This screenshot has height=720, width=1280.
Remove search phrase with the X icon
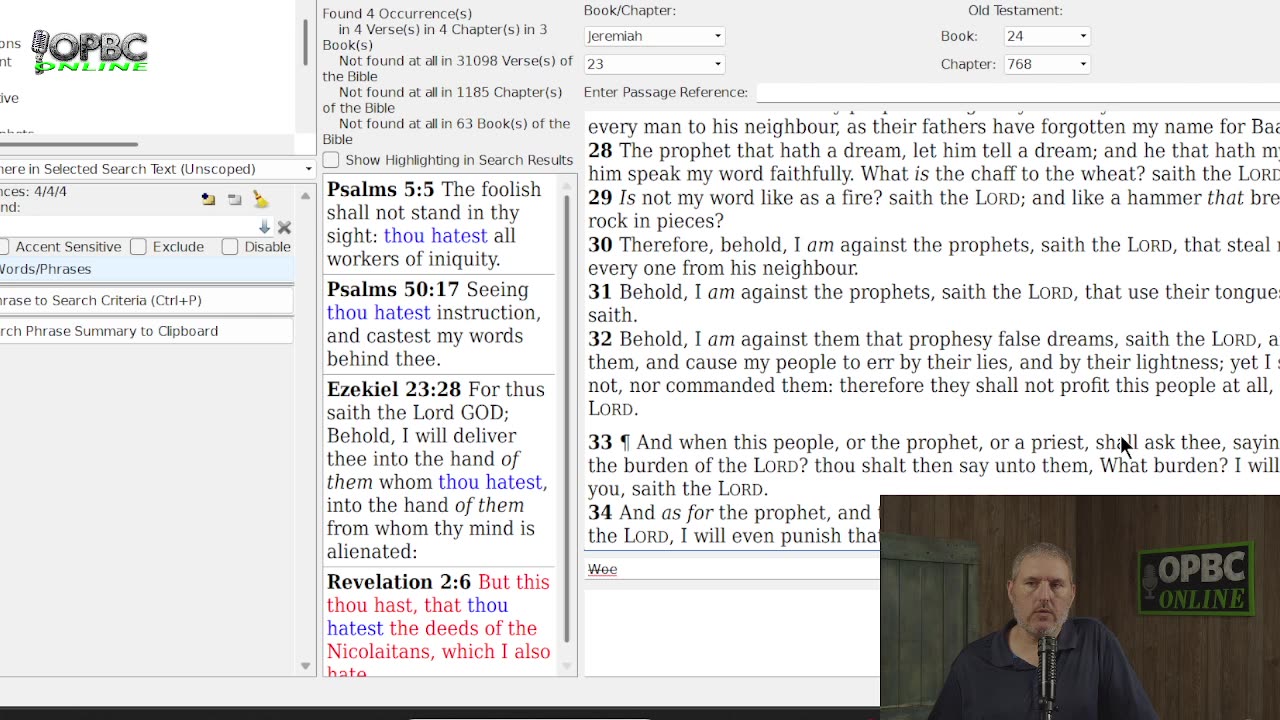pos(284,227)
